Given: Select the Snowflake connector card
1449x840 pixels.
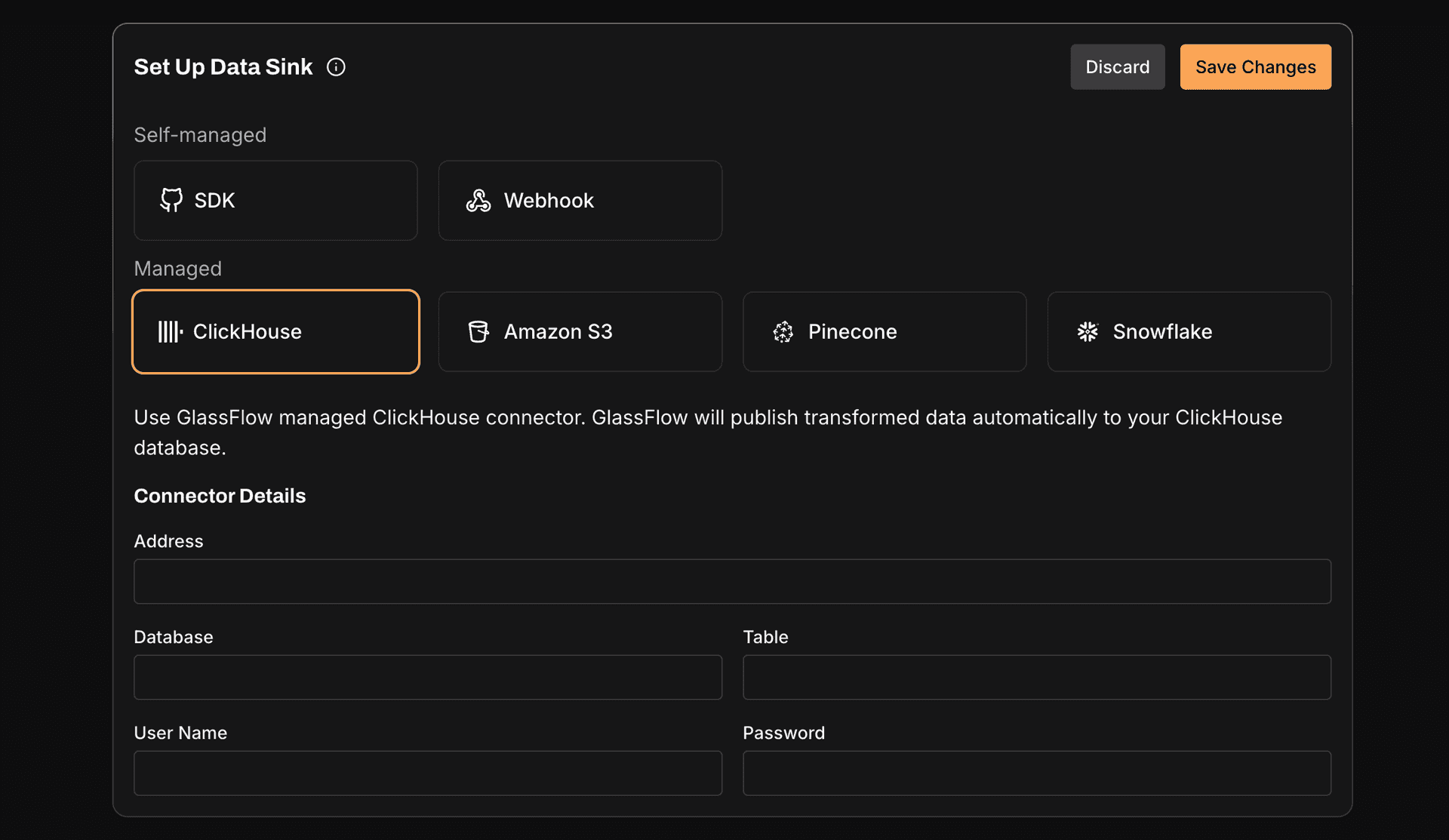Looking at the screenshot, I should click(1189, 331).
